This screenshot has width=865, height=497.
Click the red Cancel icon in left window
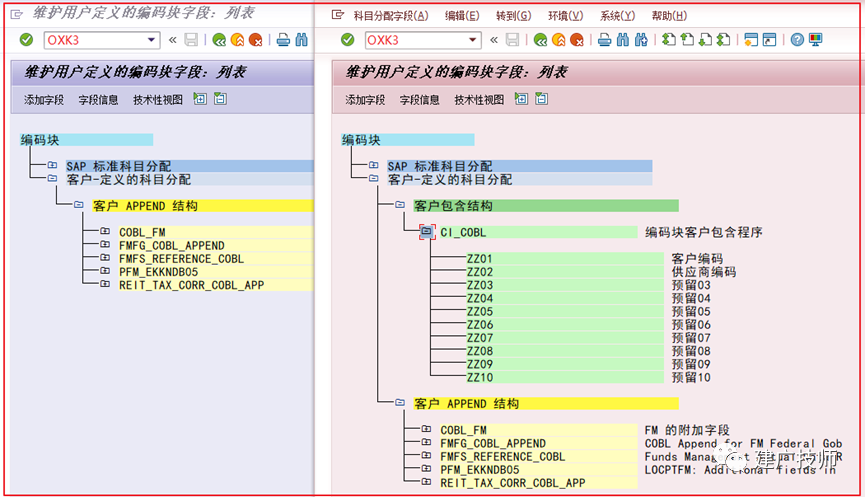(x=255, y=40)
